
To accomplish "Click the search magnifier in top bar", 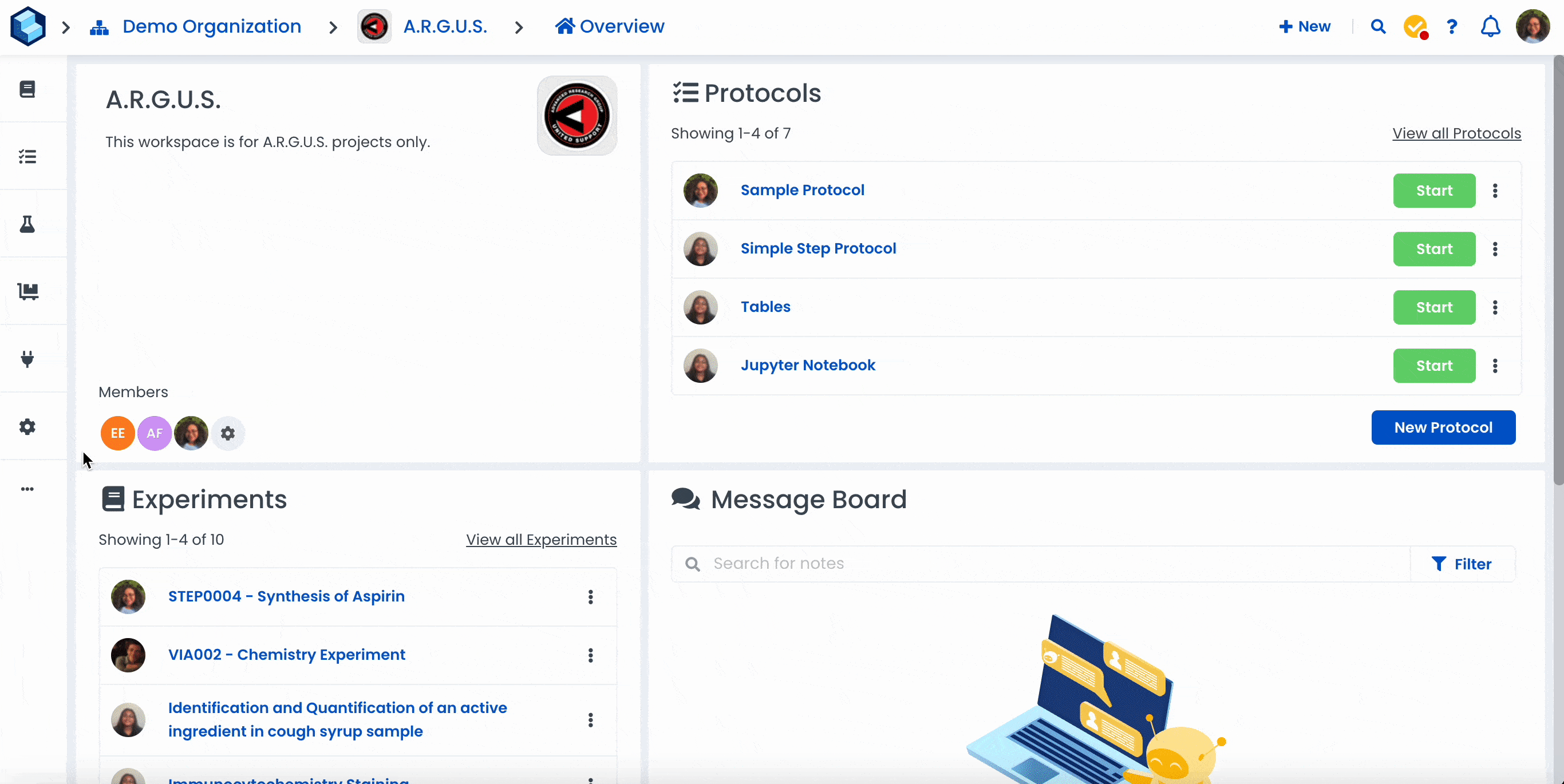I will pyautogui.click(x=1377, y=27).
